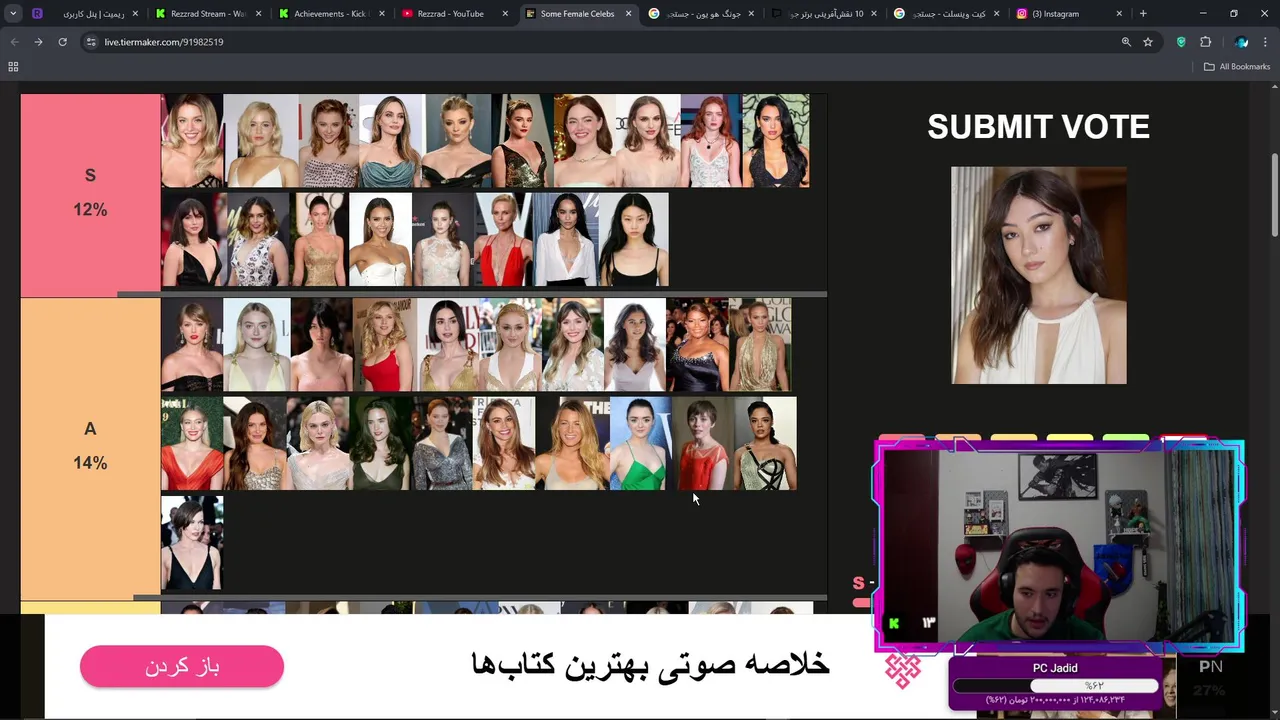Select A tier first-row thumbnail with the red dress
This screenshot has height=720, width=1280.
pyautogui.click(x=384, y=344)
